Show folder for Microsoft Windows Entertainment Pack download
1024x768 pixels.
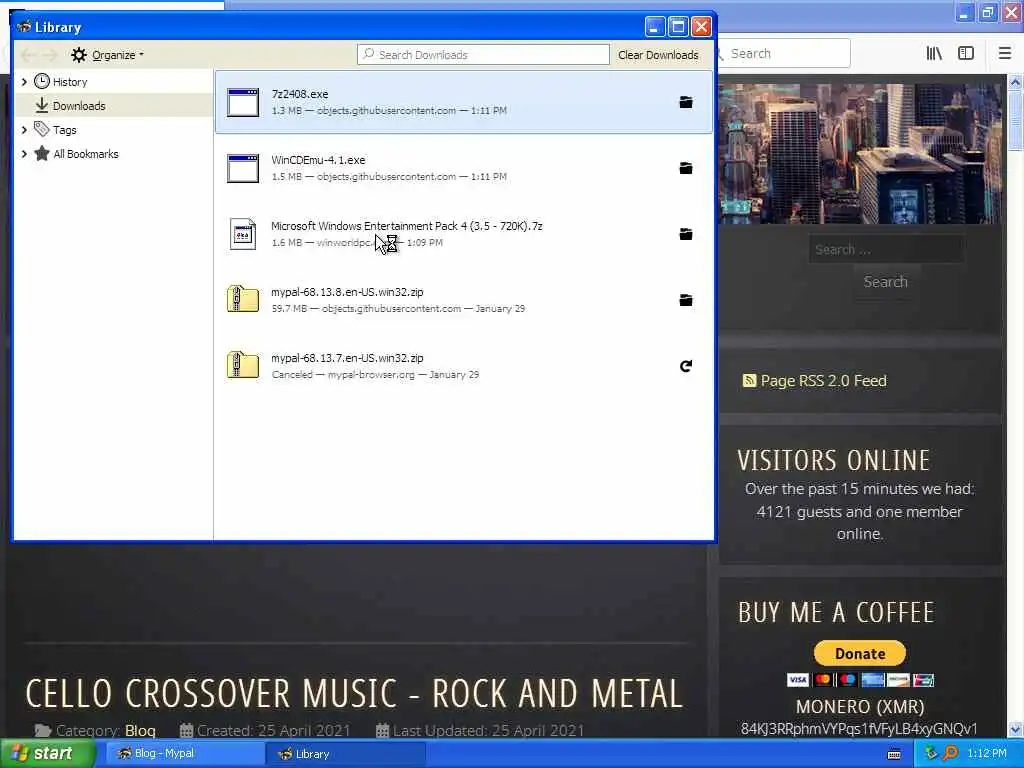[x=686, y=234]
